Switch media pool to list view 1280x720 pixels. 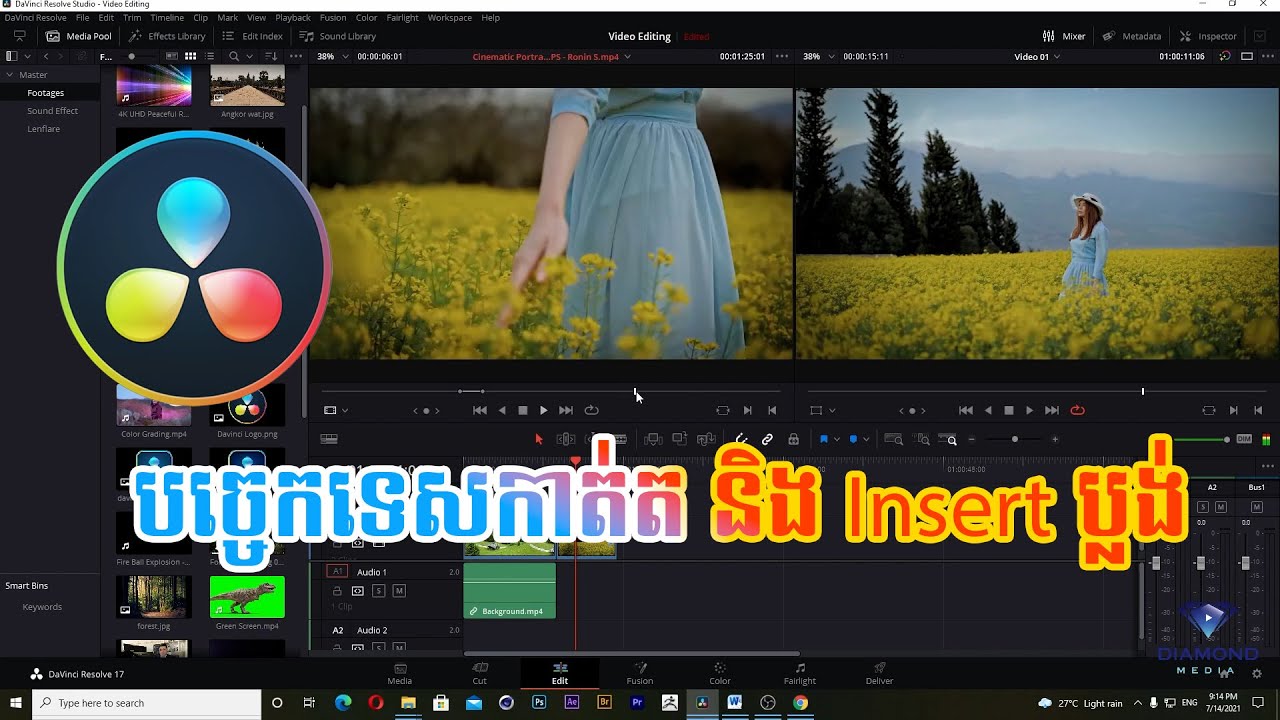pos(209,57)
